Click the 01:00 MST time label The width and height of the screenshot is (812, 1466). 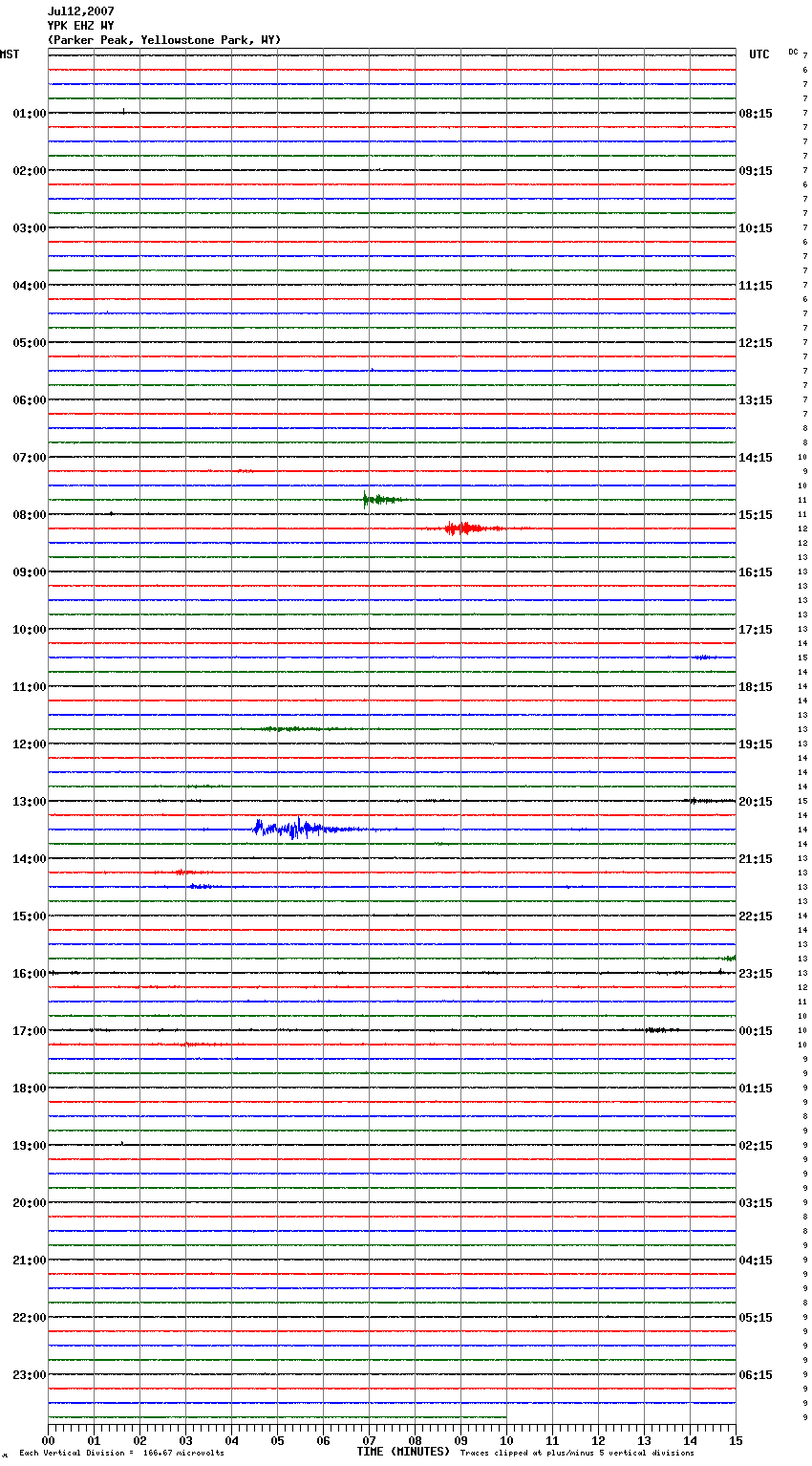30,114
